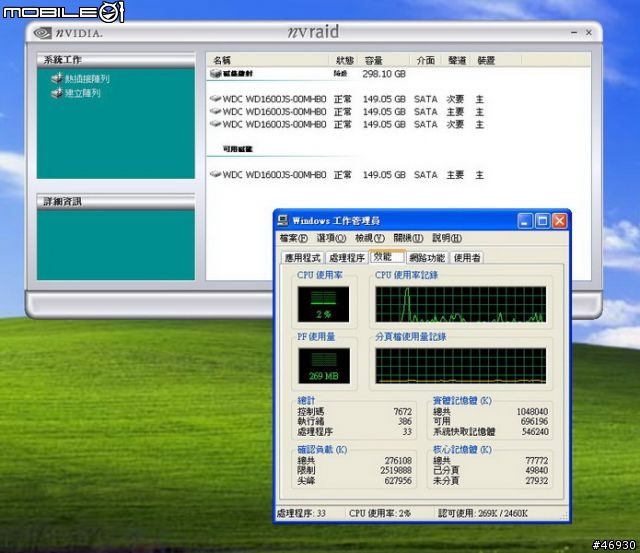Click the 詳細資訊 panel header

click(116, 201)
